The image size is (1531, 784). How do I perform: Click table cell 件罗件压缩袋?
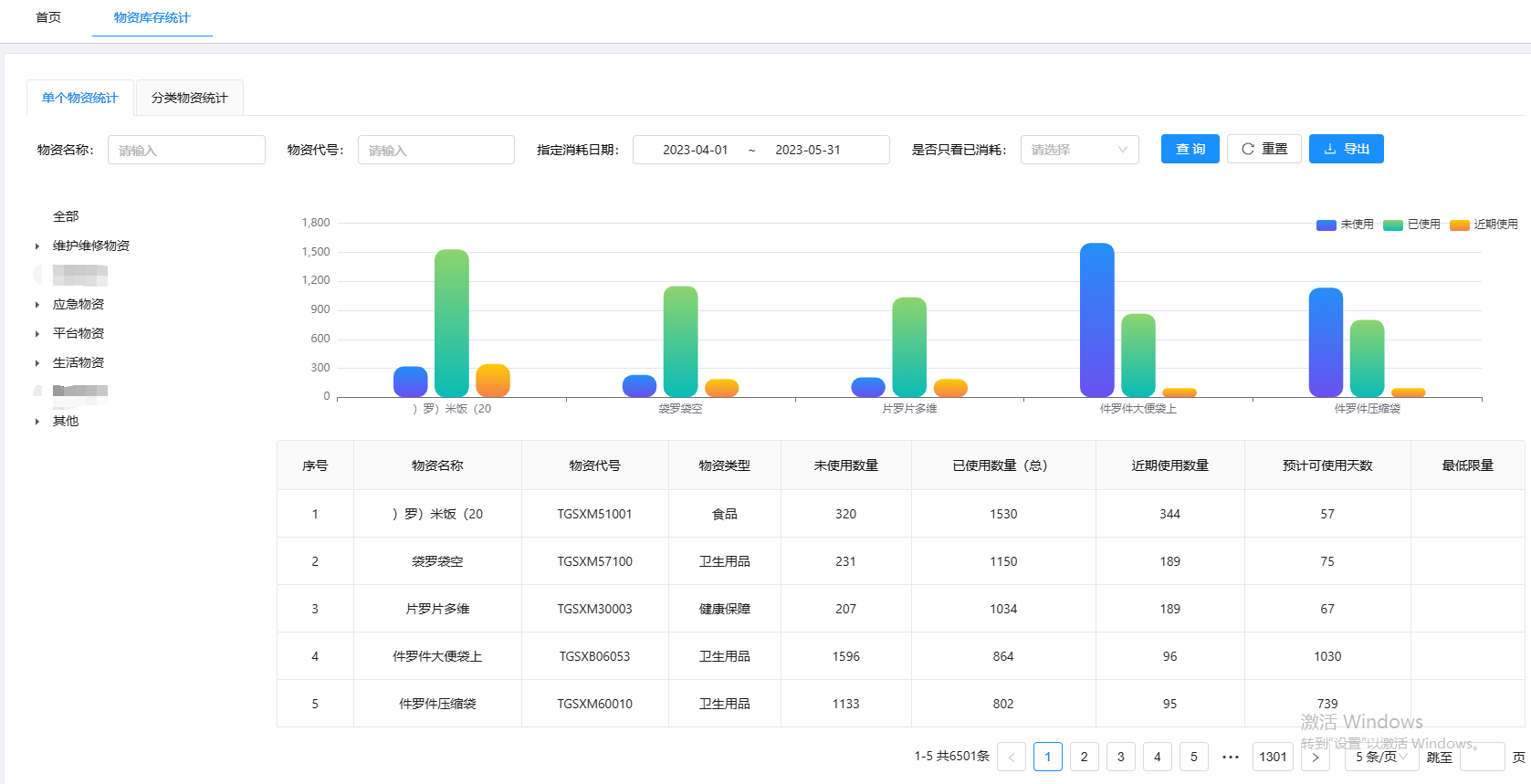(x=437, y=704)
